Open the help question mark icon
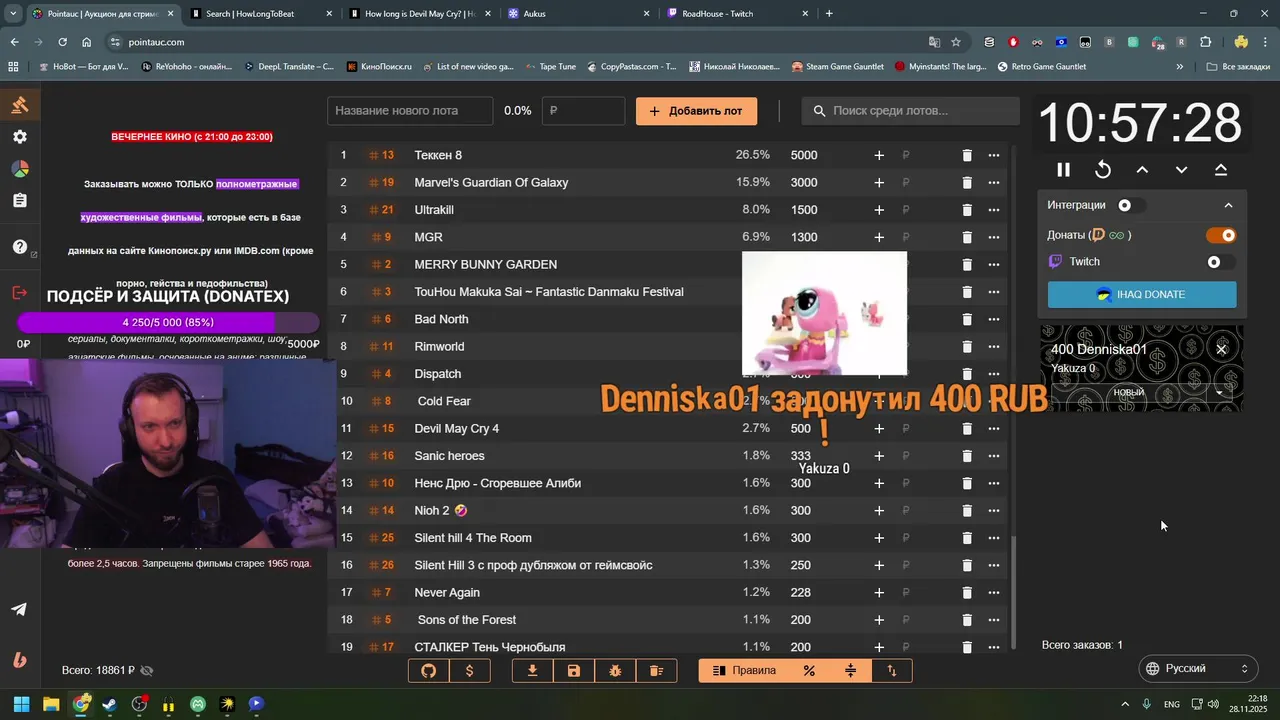Viewport: 1280px width, 720px height. pyautogui.click(x=20, y=247)
